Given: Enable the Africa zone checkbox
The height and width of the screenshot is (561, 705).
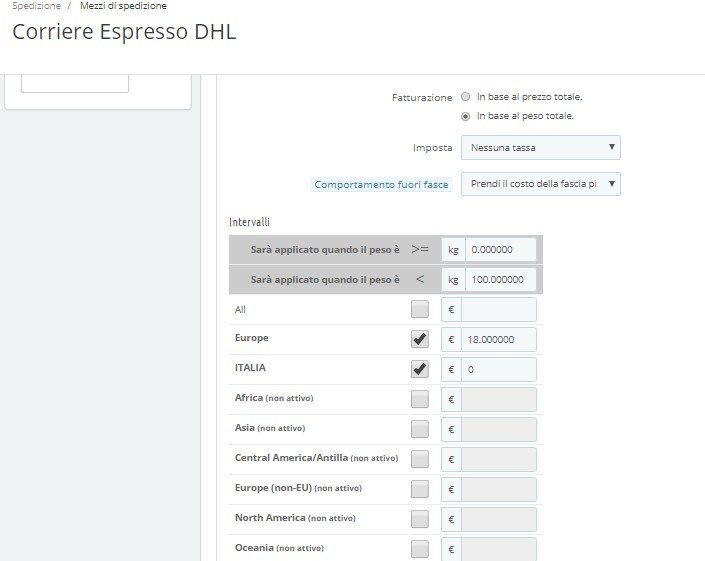Looking at the screenshot, I should (x=419, y=399).
